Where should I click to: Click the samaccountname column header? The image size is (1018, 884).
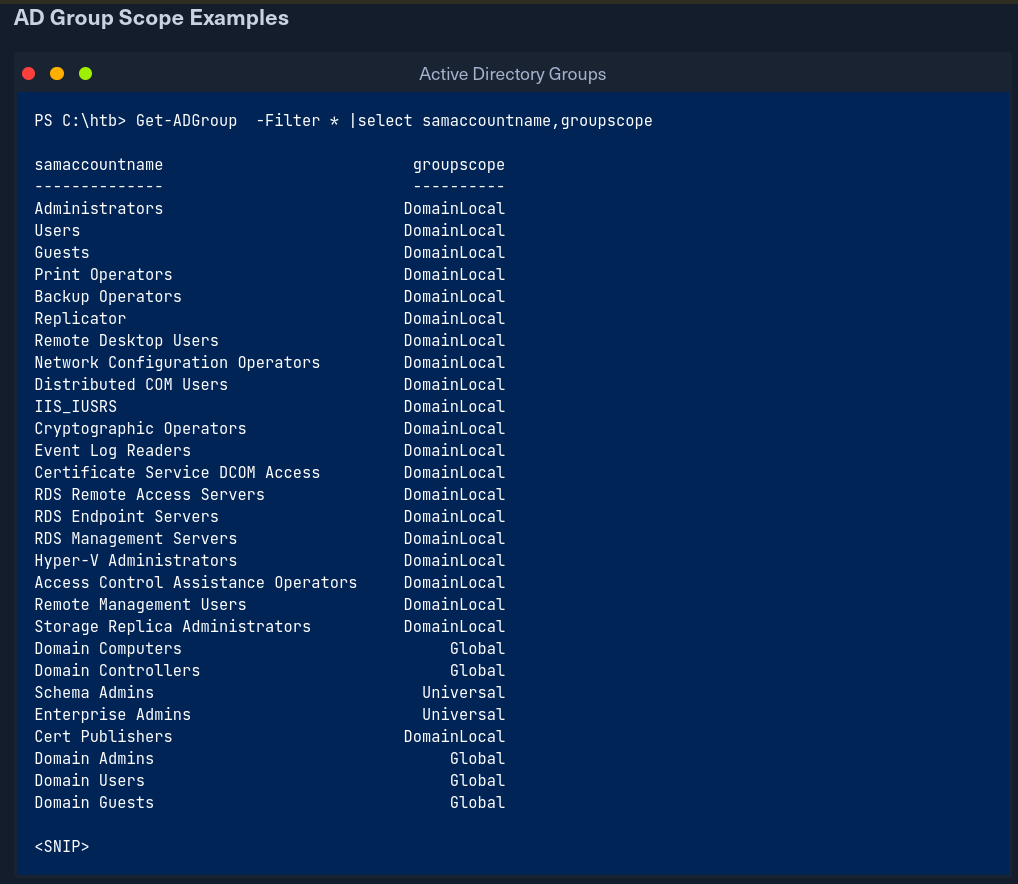tap(98, 165)
